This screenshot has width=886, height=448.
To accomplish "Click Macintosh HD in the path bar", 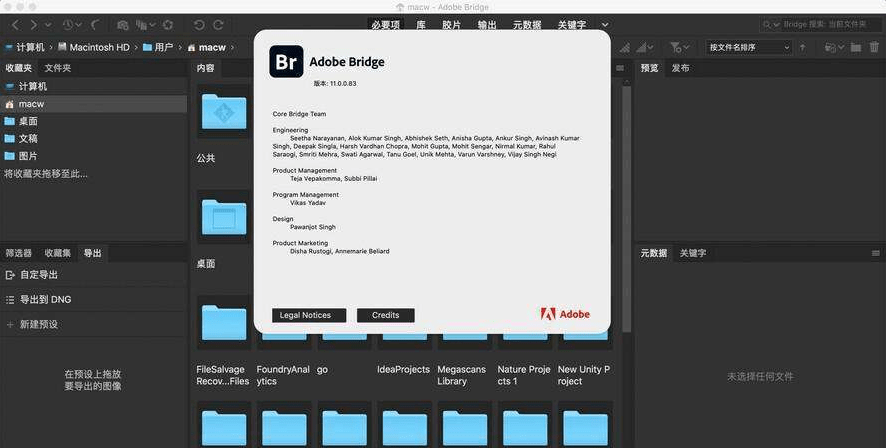I will pyautogui.click(x=94, y=47).
